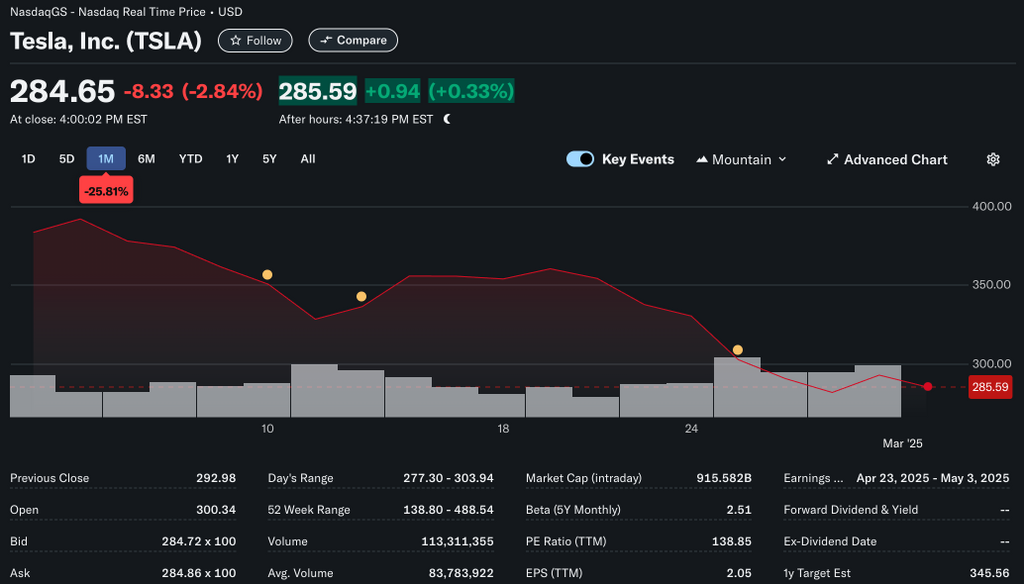Click the active 1M range tab

(x=106, y=159)
